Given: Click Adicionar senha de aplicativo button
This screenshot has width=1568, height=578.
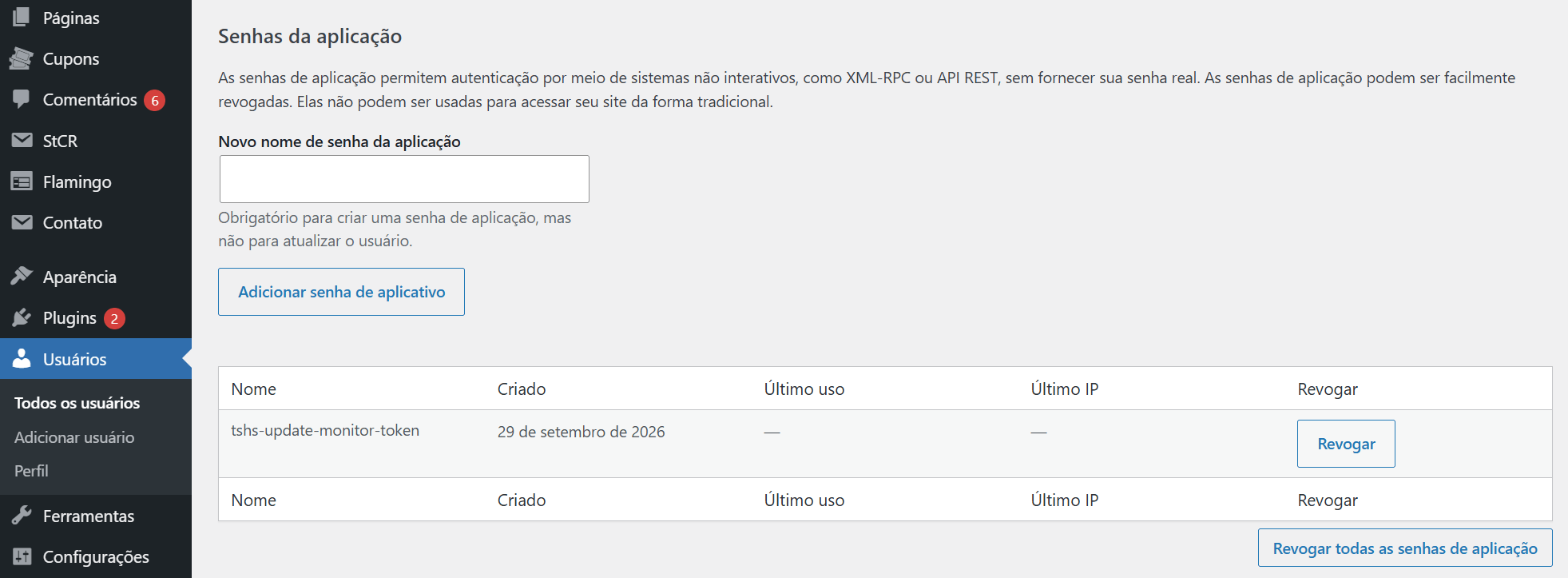Looking at the screenshot, I should (x=341, y=292).
